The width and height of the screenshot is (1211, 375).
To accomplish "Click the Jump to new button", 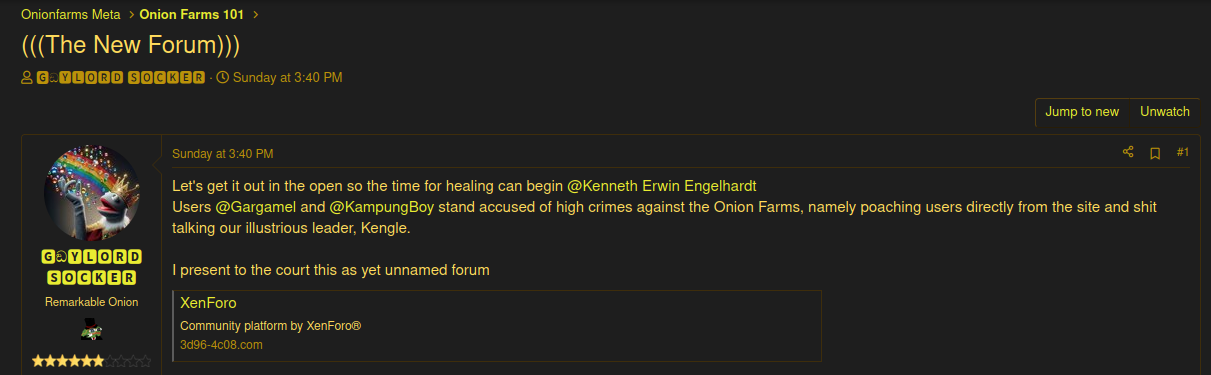I will (x=1082, y=112).
